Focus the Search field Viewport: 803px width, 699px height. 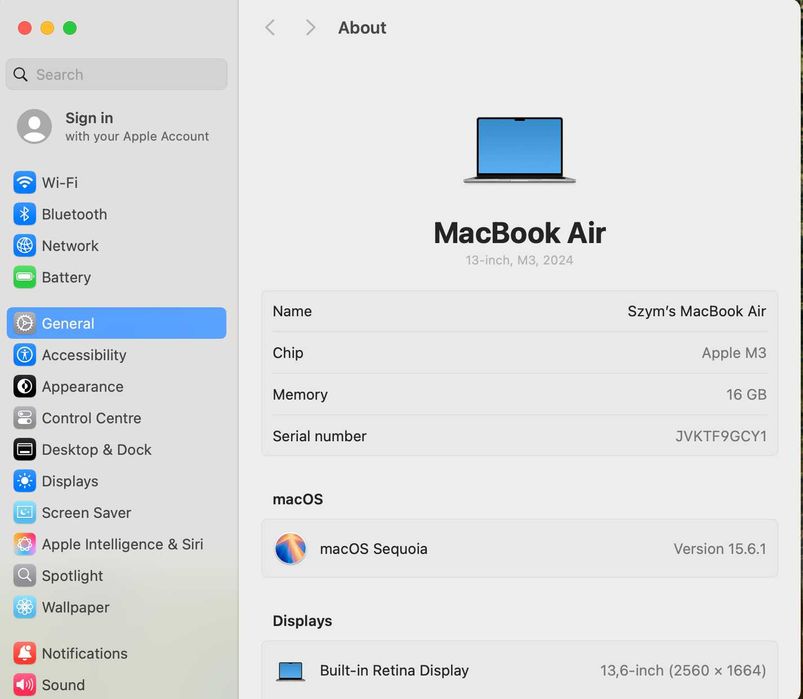click(x=116, y=74)
